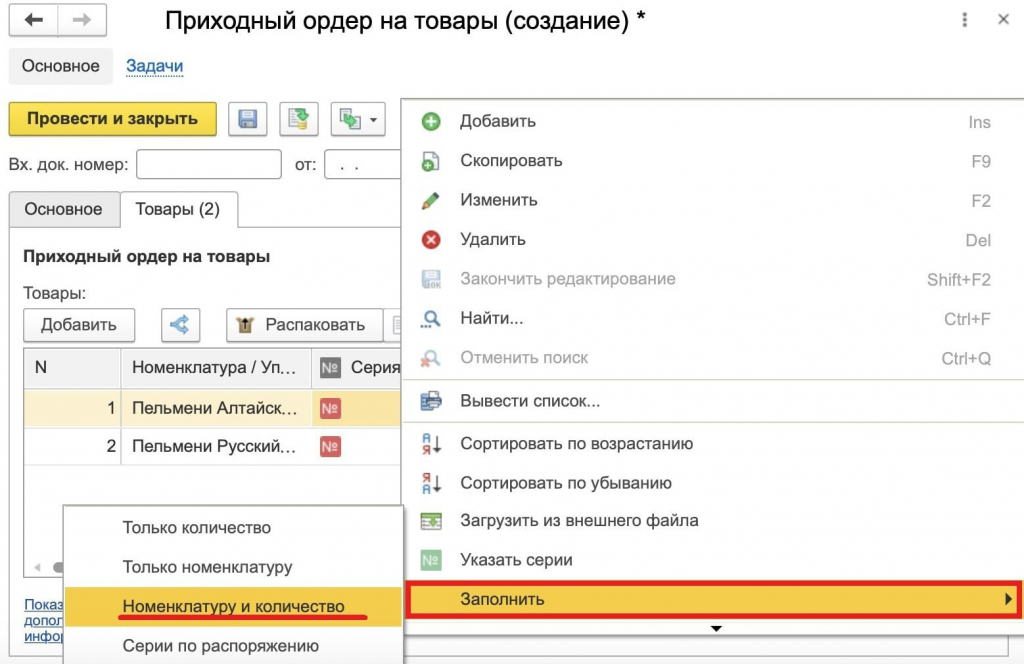The height and width of the screenshot is (664, 1024).
Task: Select row Пельмени Алтайск...
Action: [x=212, y=408]
